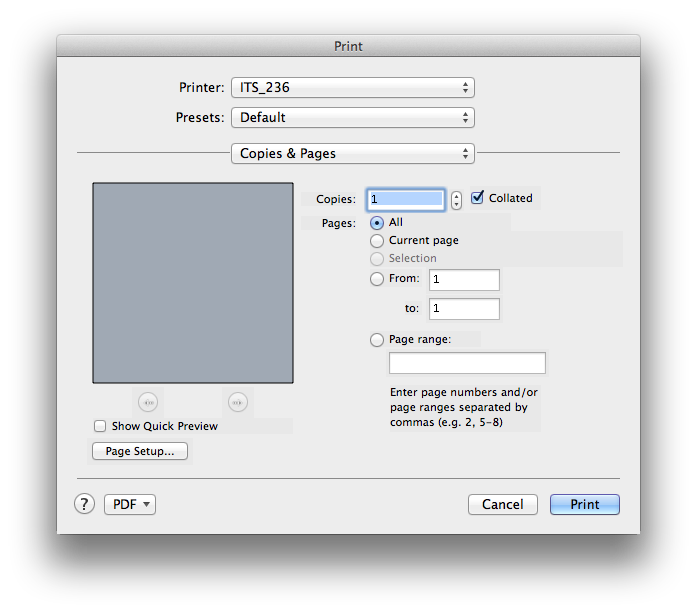Click the Copies input field
697x613 pixels.
coord(405,199)
